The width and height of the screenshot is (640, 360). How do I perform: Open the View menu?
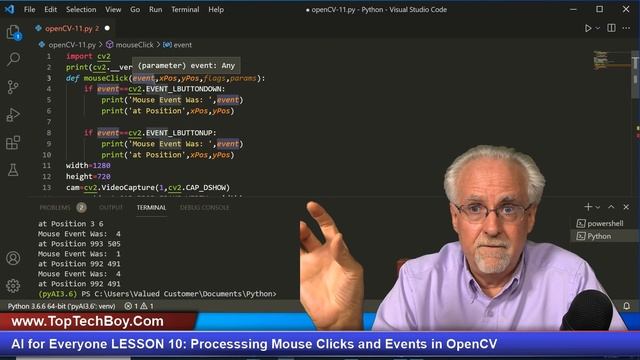(x=113, y=9)
